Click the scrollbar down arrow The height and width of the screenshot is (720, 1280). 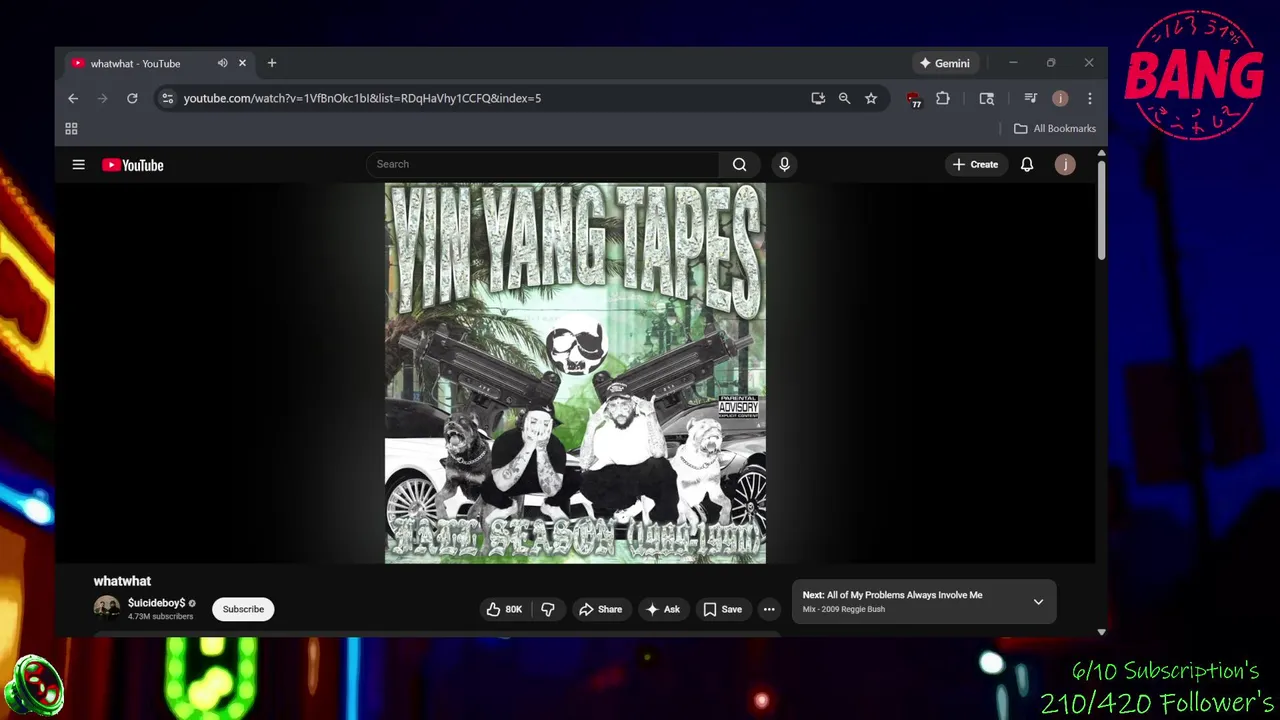pos(1101,631)
